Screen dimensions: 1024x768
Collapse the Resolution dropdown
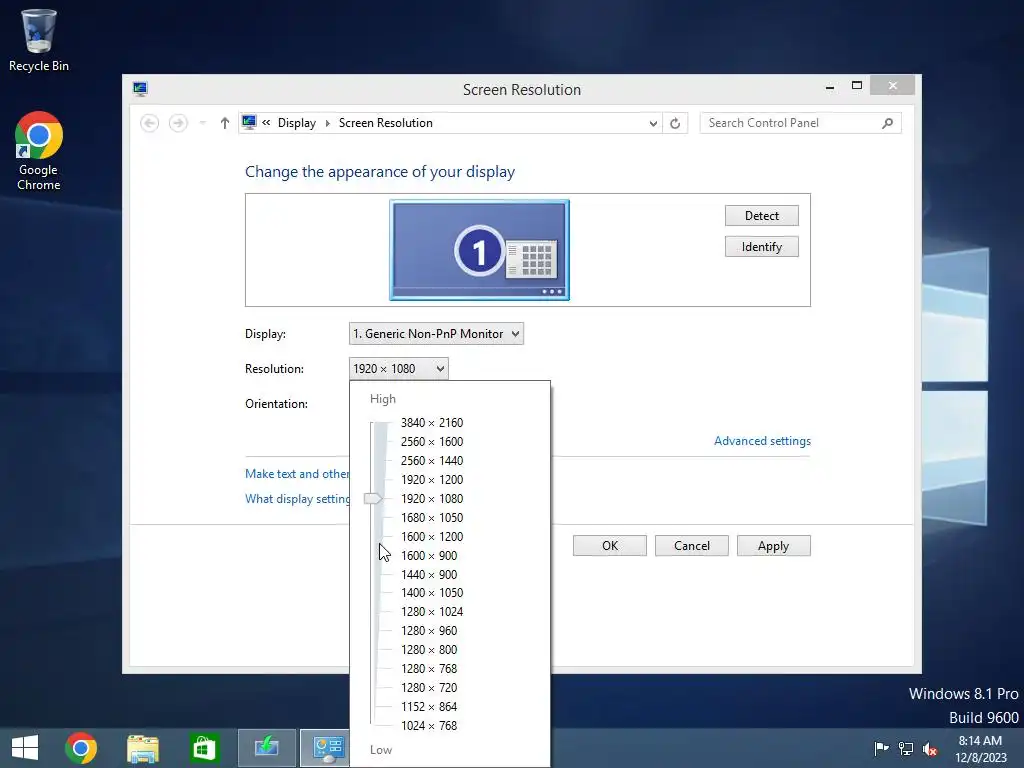399,369
